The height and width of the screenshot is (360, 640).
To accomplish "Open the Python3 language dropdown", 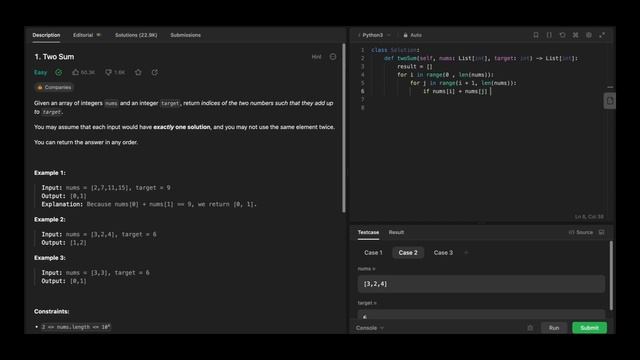I will [x=375, y=35].
